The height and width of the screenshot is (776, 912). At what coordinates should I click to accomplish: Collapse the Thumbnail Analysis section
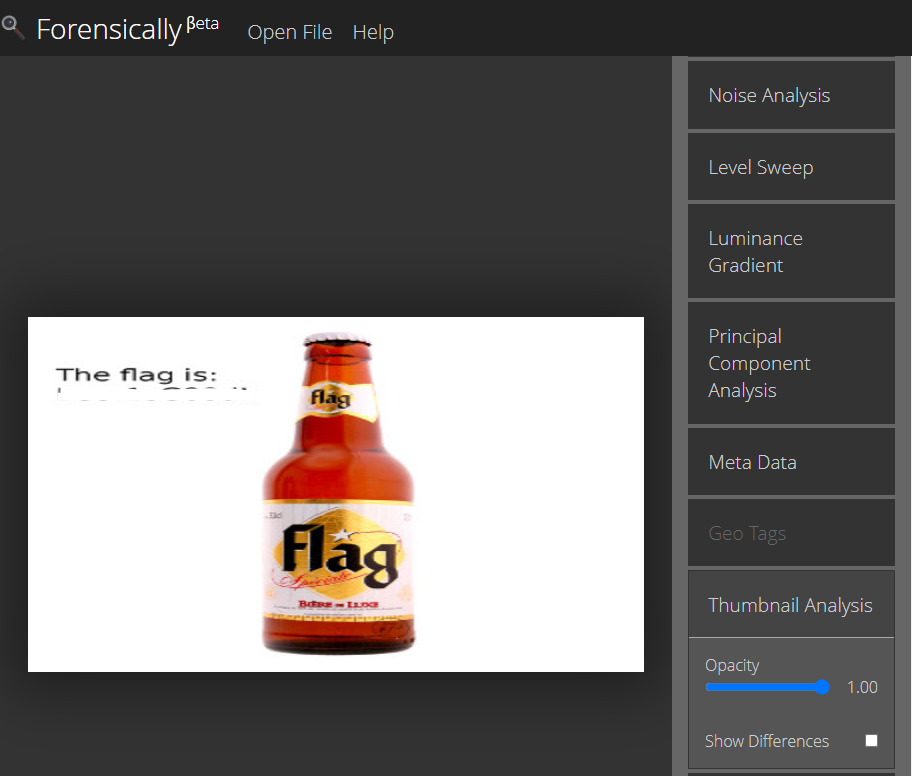pos(791,604)
